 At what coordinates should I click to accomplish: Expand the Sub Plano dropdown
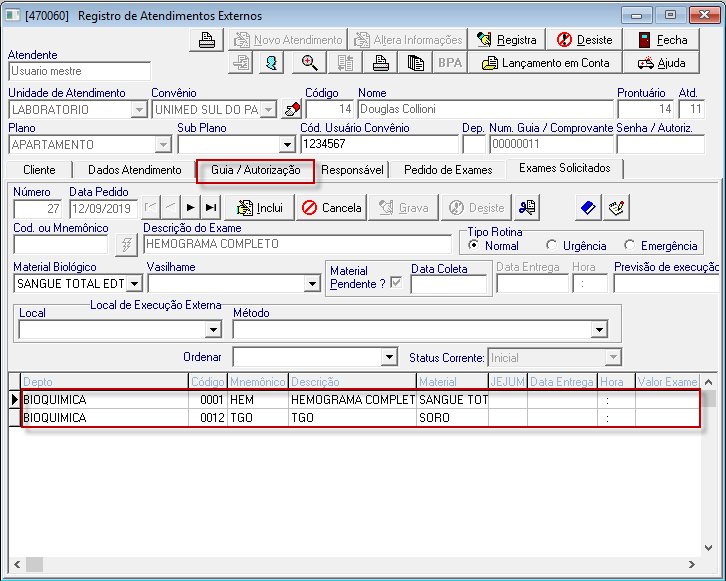287,145
